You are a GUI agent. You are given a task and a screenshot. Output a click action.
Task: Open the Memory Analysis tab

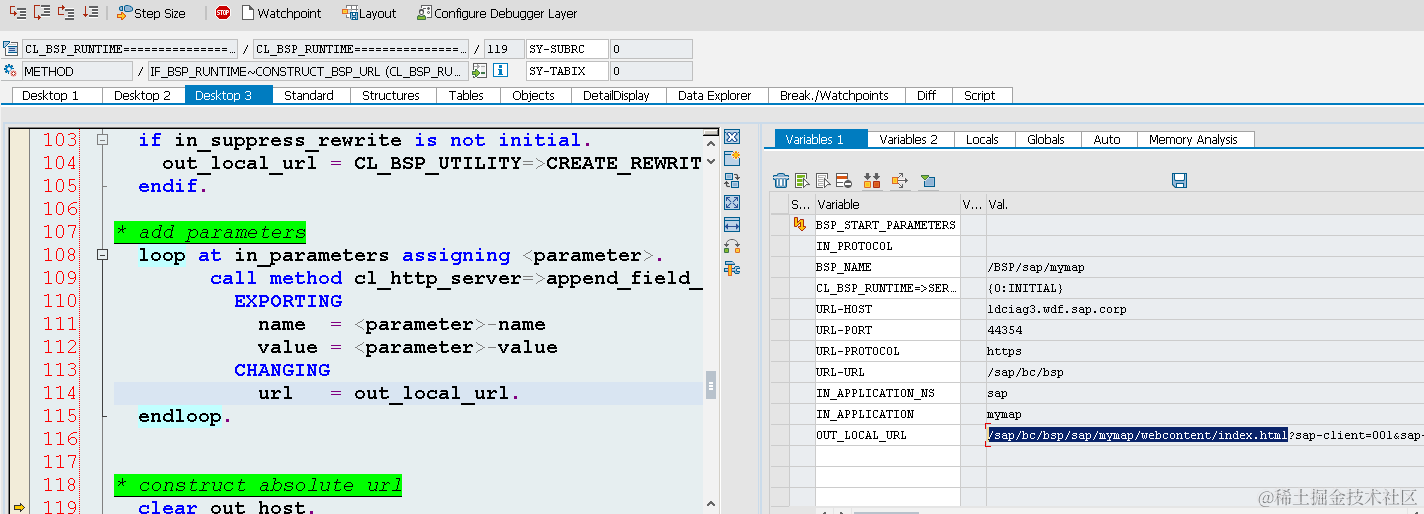[x=1194, y=139]
